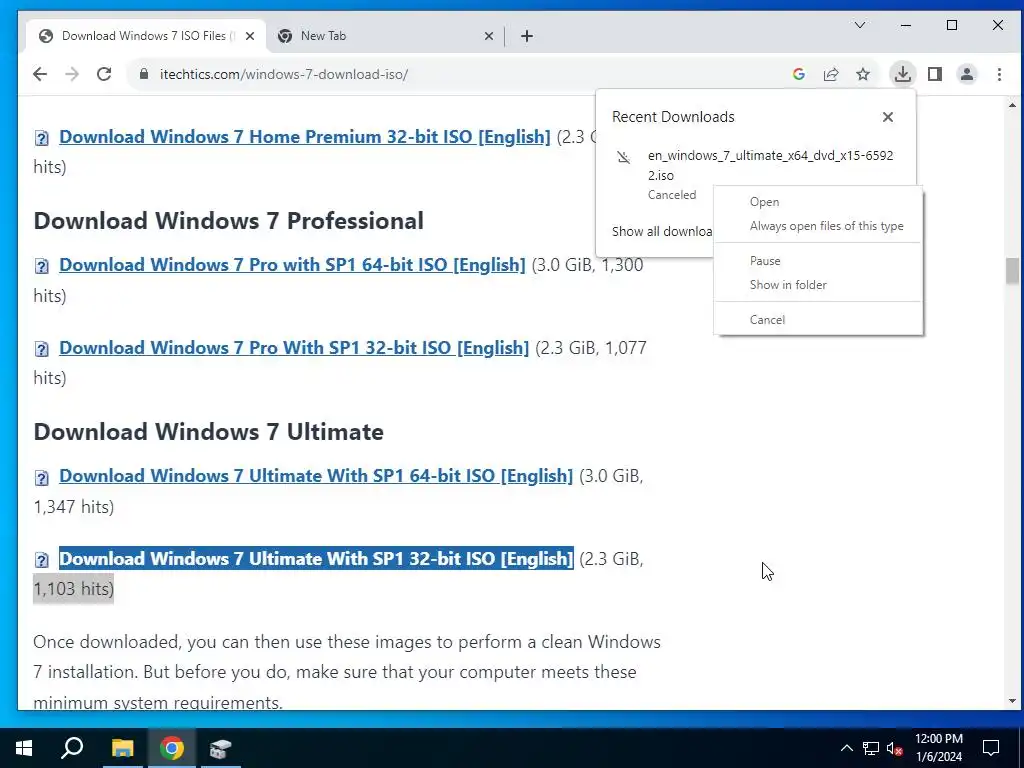Go back using the browser back arrow
The width and height of the screenshot is (1024, 768).
click(x=40, y=74)
